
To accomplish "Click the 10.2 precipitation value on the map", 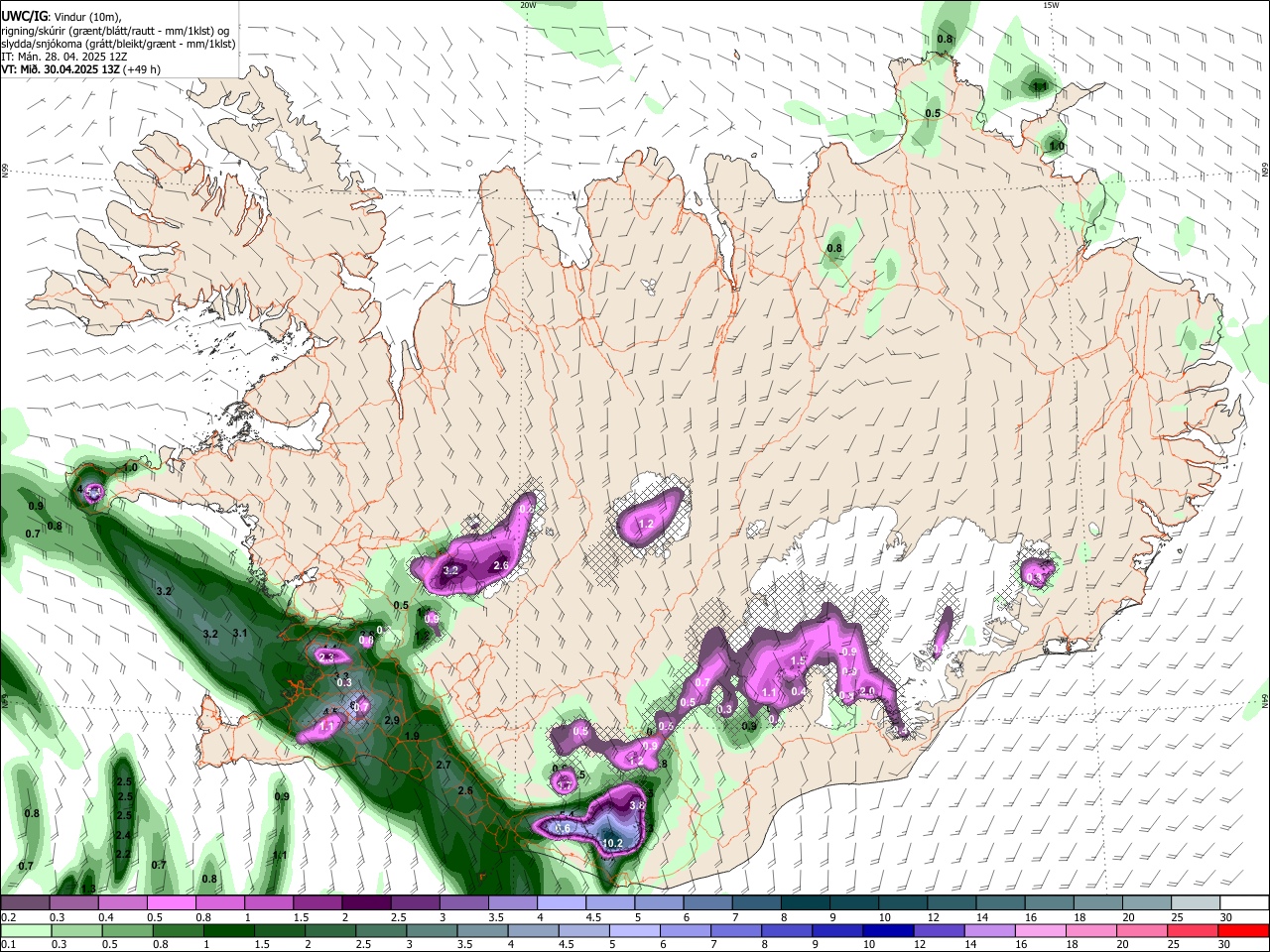I will pos(612,843).
